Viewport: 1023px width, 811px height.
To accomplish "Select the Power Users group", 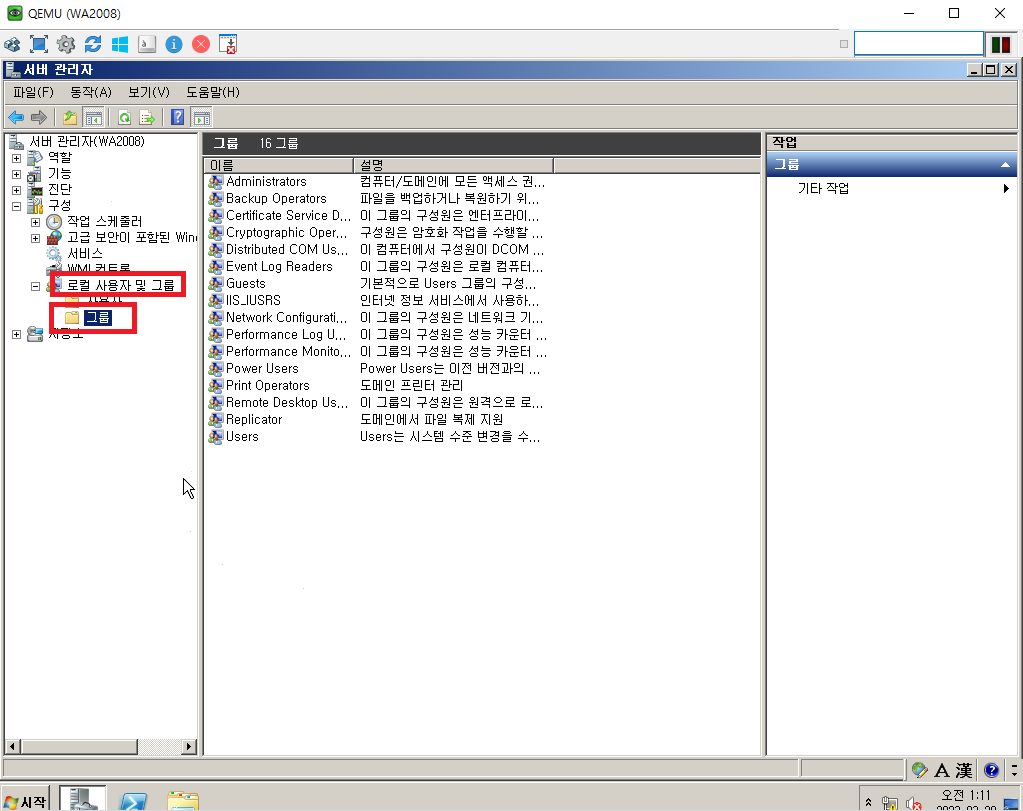I will [x=262, y=368].
